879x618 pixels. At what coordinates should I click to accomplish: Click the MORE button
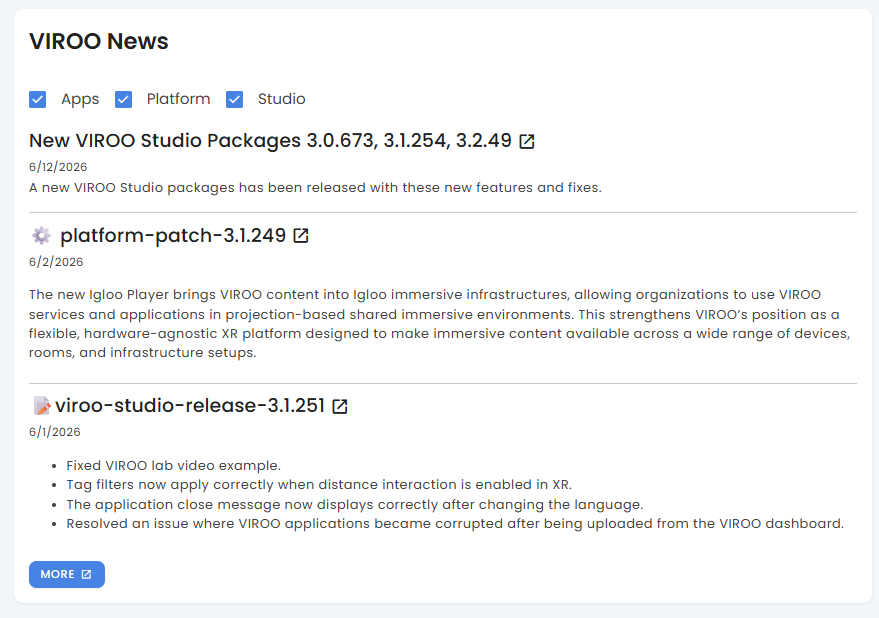(67, 574)
